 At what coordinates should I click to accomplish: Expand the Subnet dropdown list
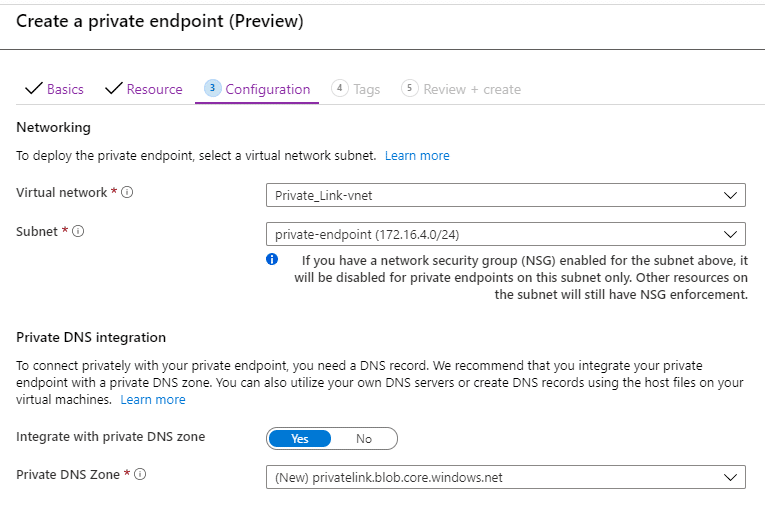(505, 234)
